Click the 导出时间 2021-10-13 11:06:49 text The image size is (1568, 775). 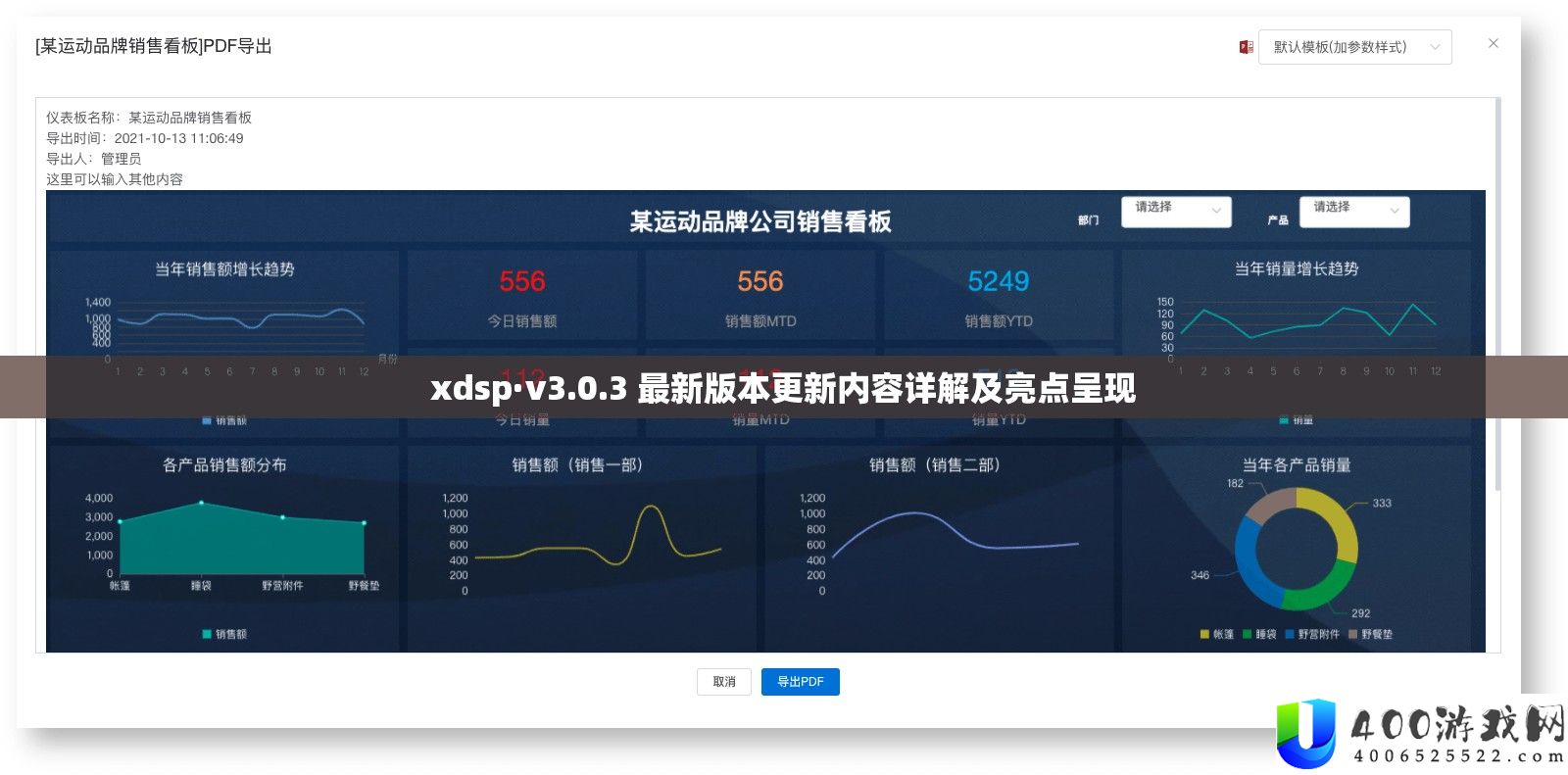click(x=145, y=138)
